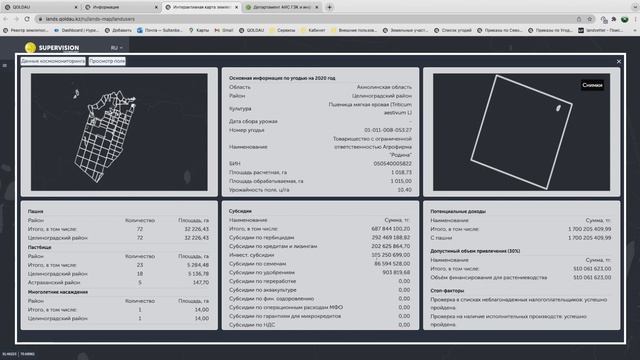Image resolution: width=640 pixels, height=360 pixels.
Task: Click the share icon in address bar
Action: point(579,19)
